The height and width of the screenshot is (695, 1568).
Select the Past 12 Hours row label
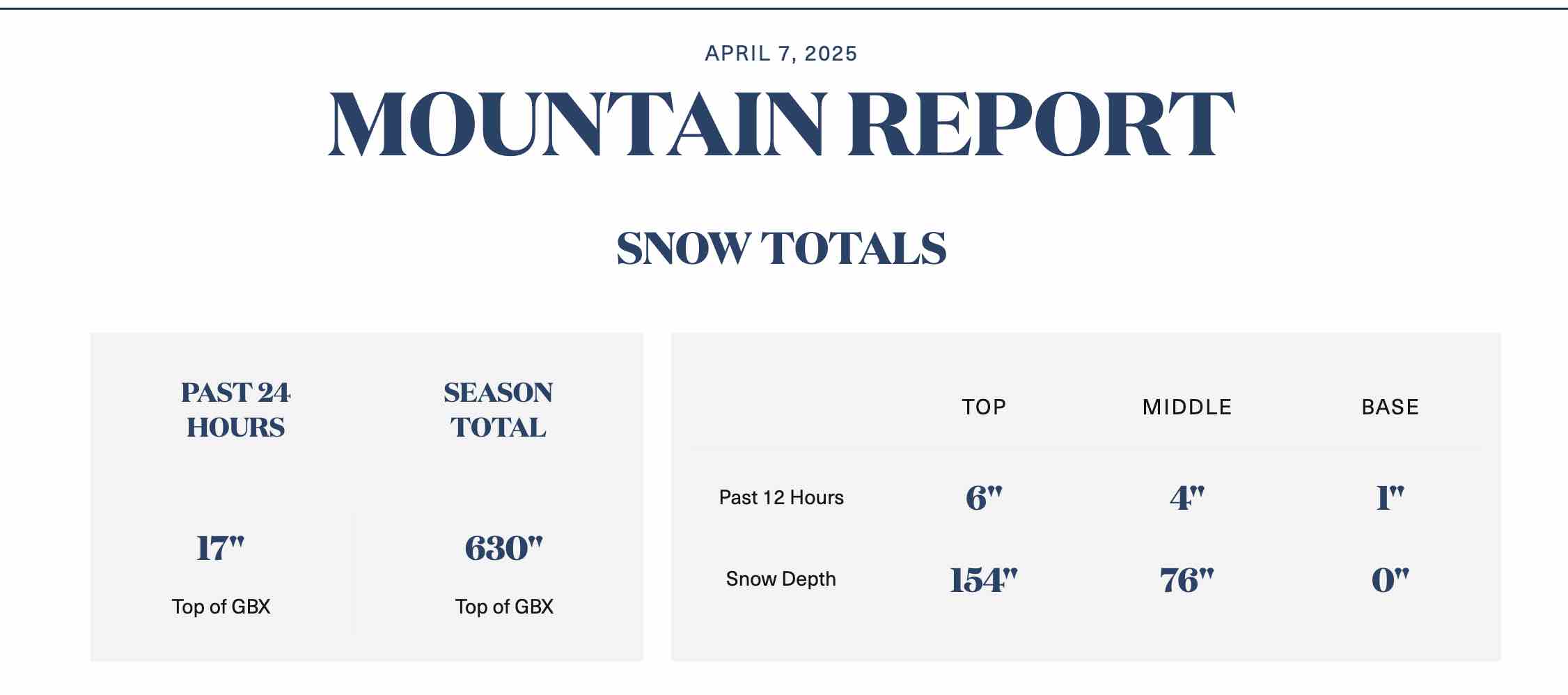781,497
